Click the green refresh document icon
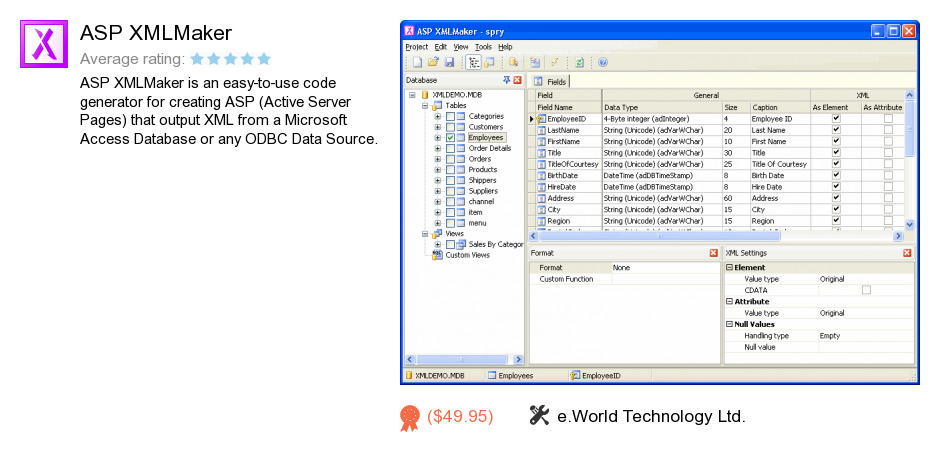The width and height of the screenshot is (940, 462). [579, 62]
